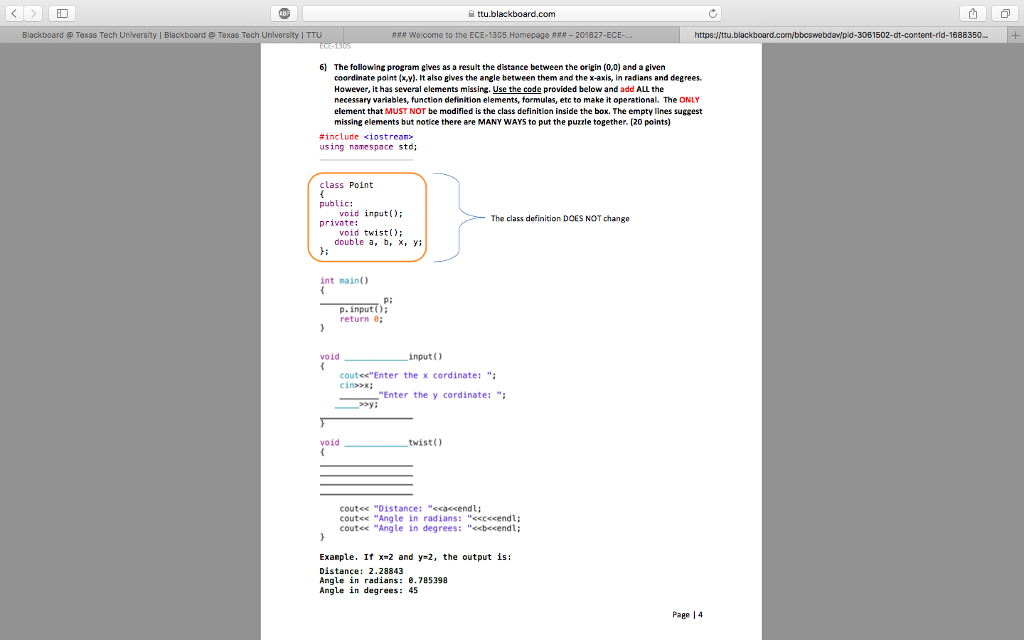Switch to the Blackboard Texas Tech University tab

(170, 33)
